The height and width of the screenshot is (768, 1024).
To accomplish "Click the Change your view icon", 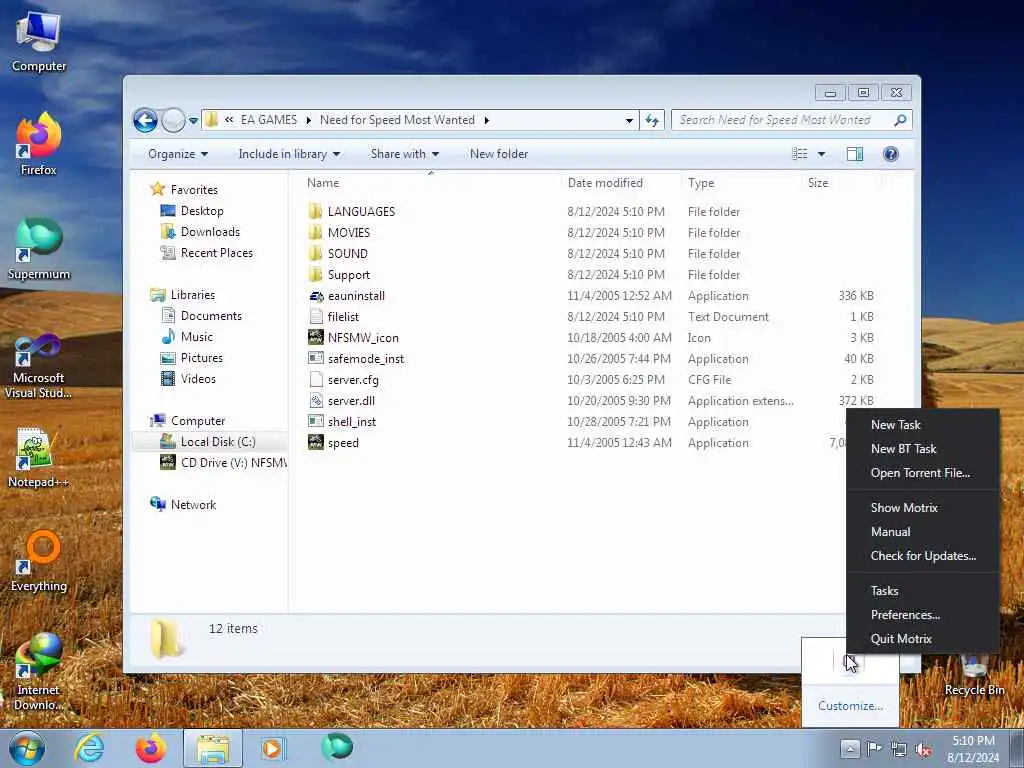I will click(x=800, y=154).
